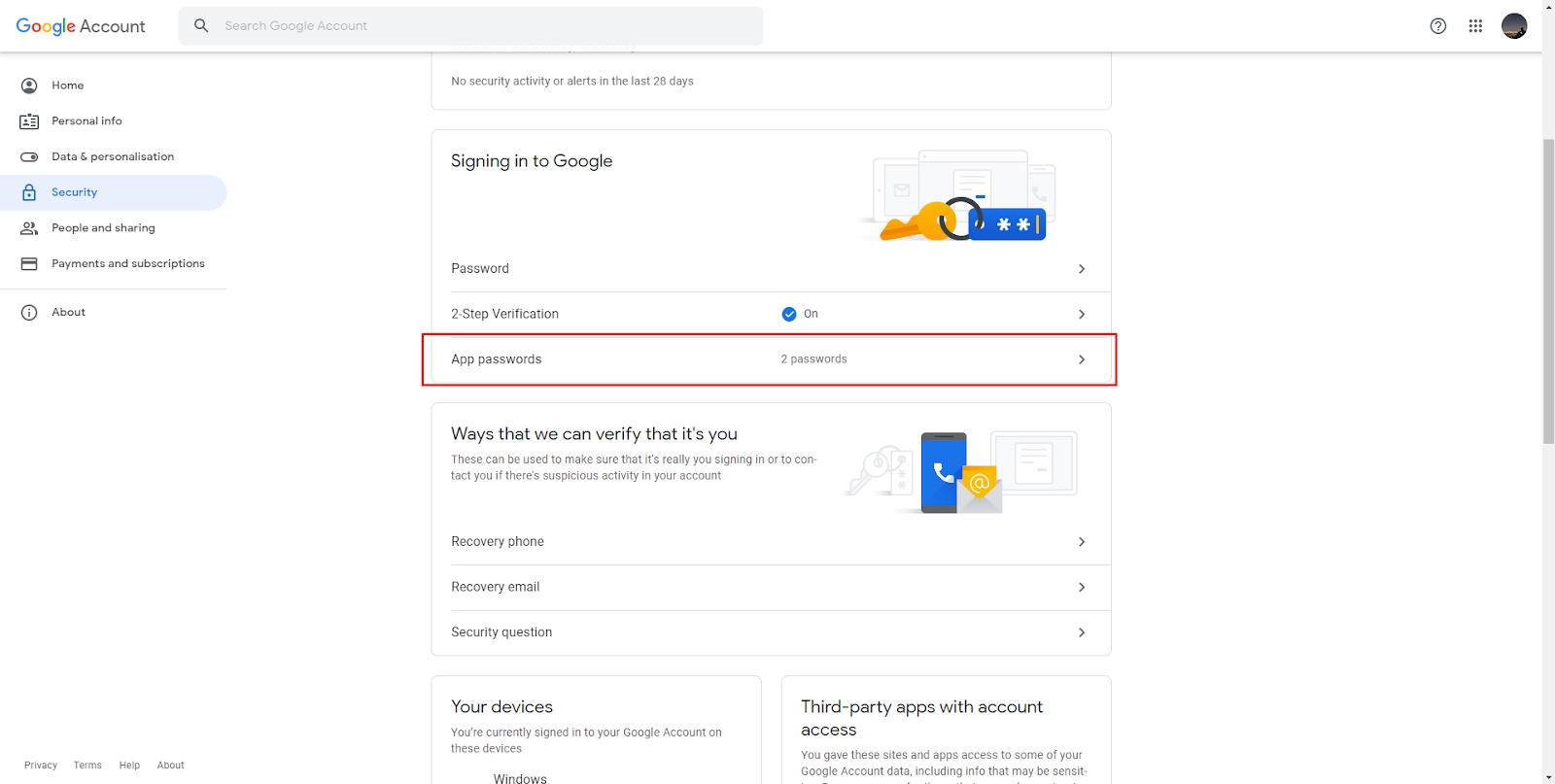Click 'No security activity or alerts' text

[572, 82]
